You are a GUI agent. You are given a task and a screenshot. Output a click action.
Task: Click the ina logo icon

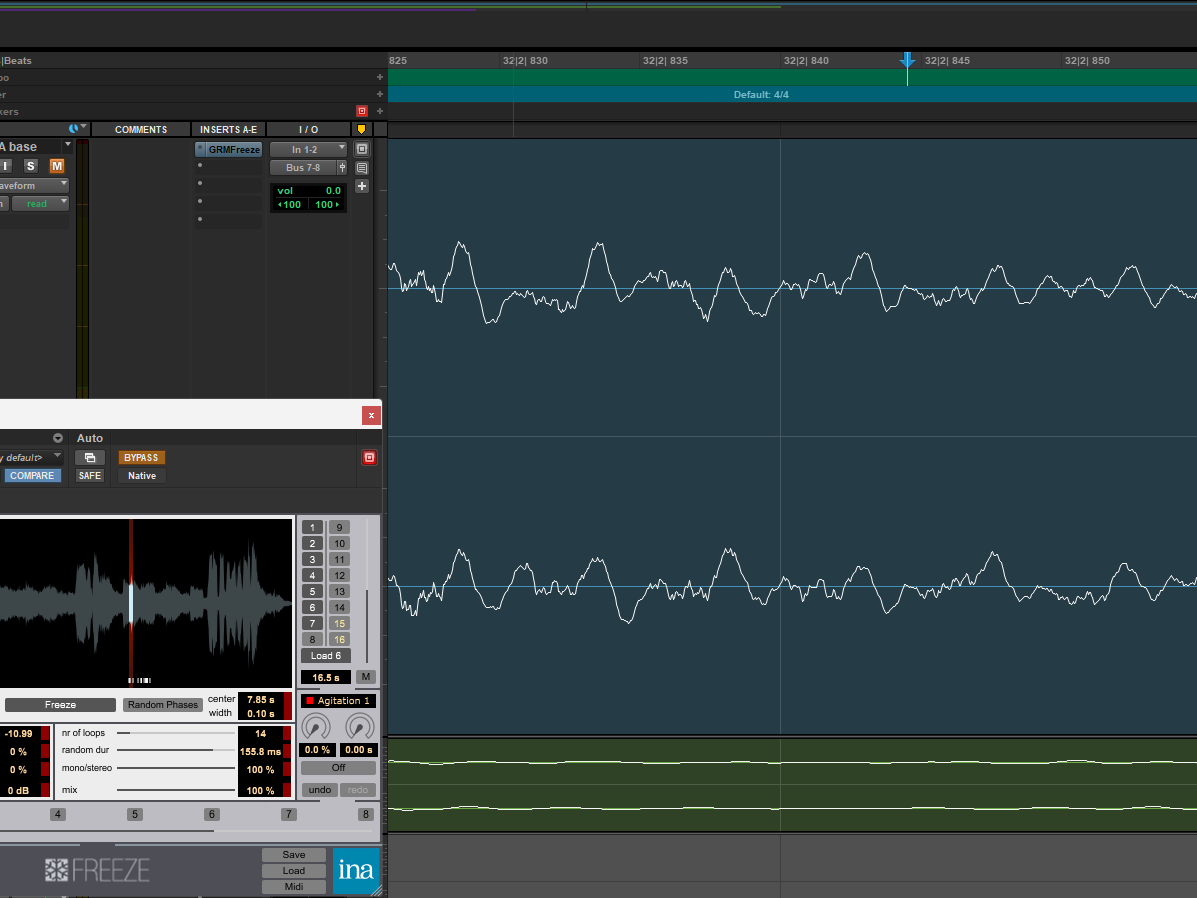[356, 871]
